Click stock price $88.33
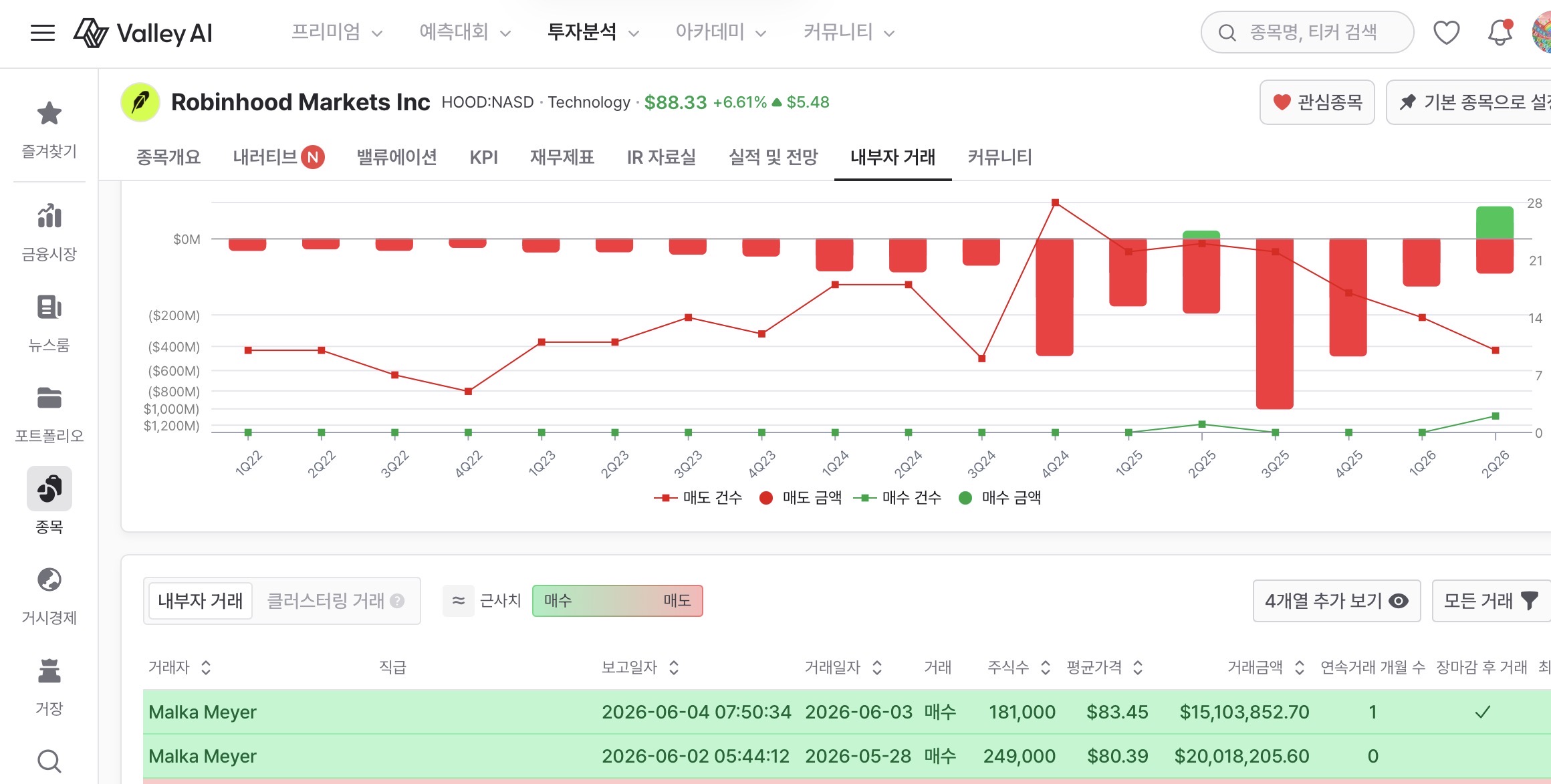 [675, 102]
